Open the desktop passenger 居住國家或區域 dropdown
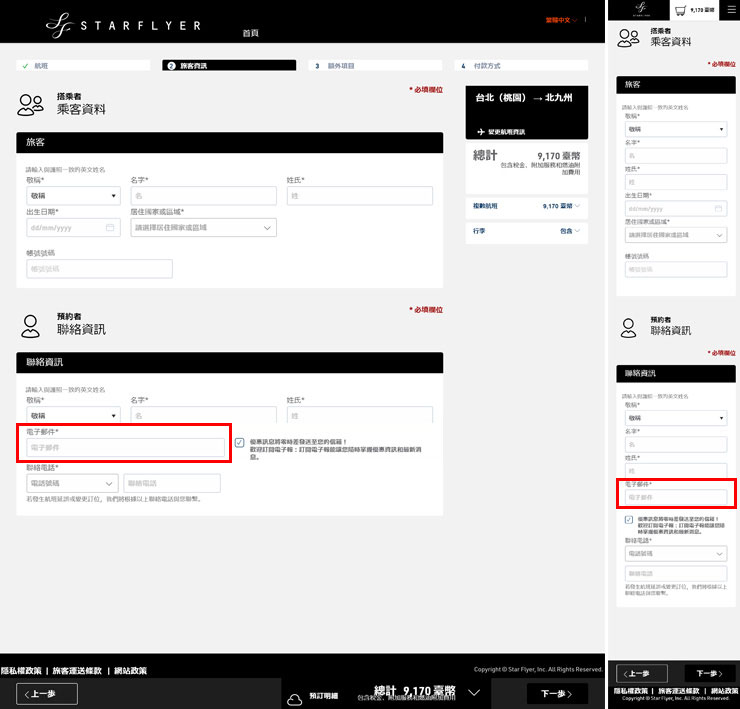This screenshot has width=740, height=709. pyautogui.click(x=203, y=228)
